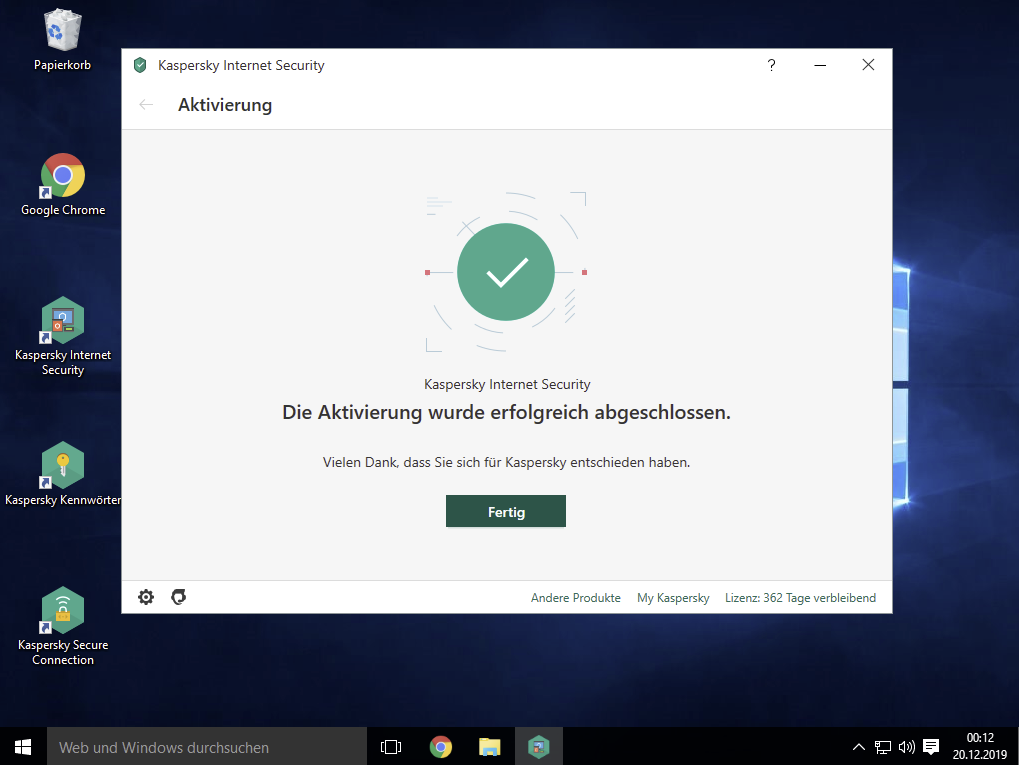Click the Web und Windows durchsuchen search box
The image size is (1019, 765).
(x=207, y=747)
